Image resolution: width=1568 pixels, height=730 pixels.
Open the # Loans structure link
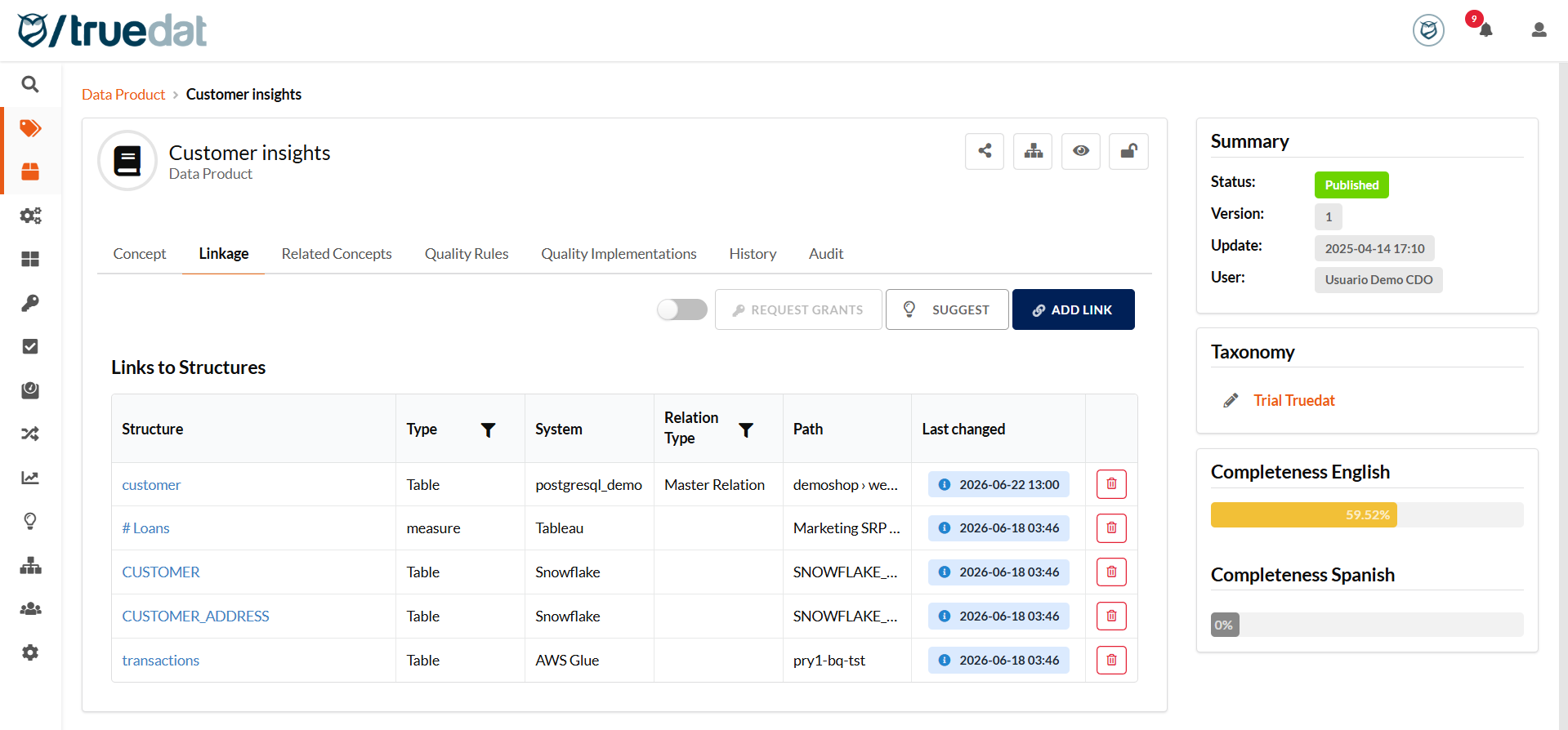[x=145, y=528]
